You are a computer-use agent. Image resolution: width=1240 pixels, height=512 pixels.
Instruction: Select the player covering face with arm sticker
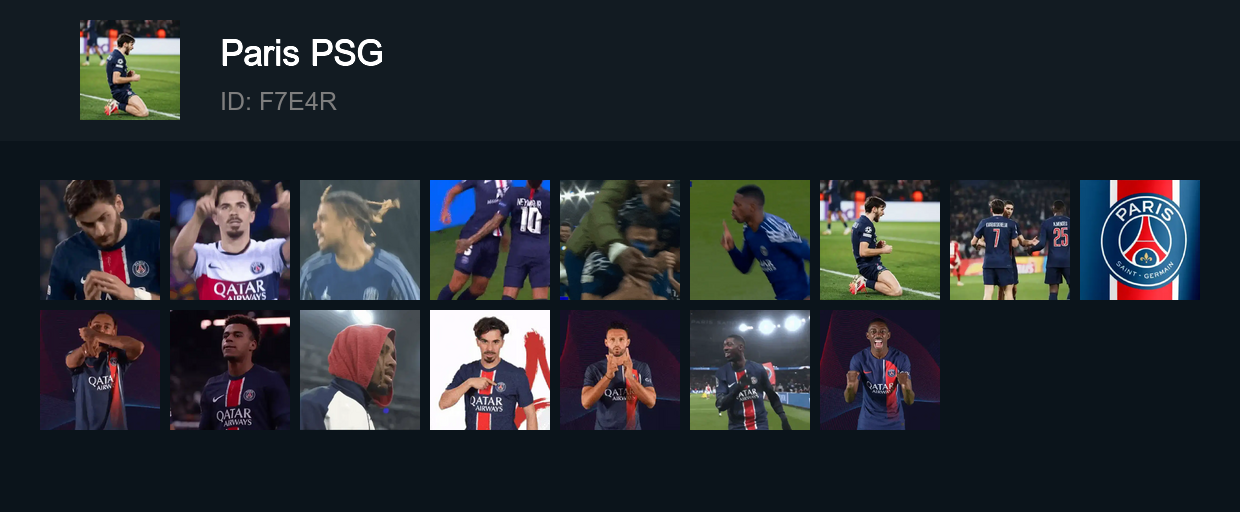point(100,370)
